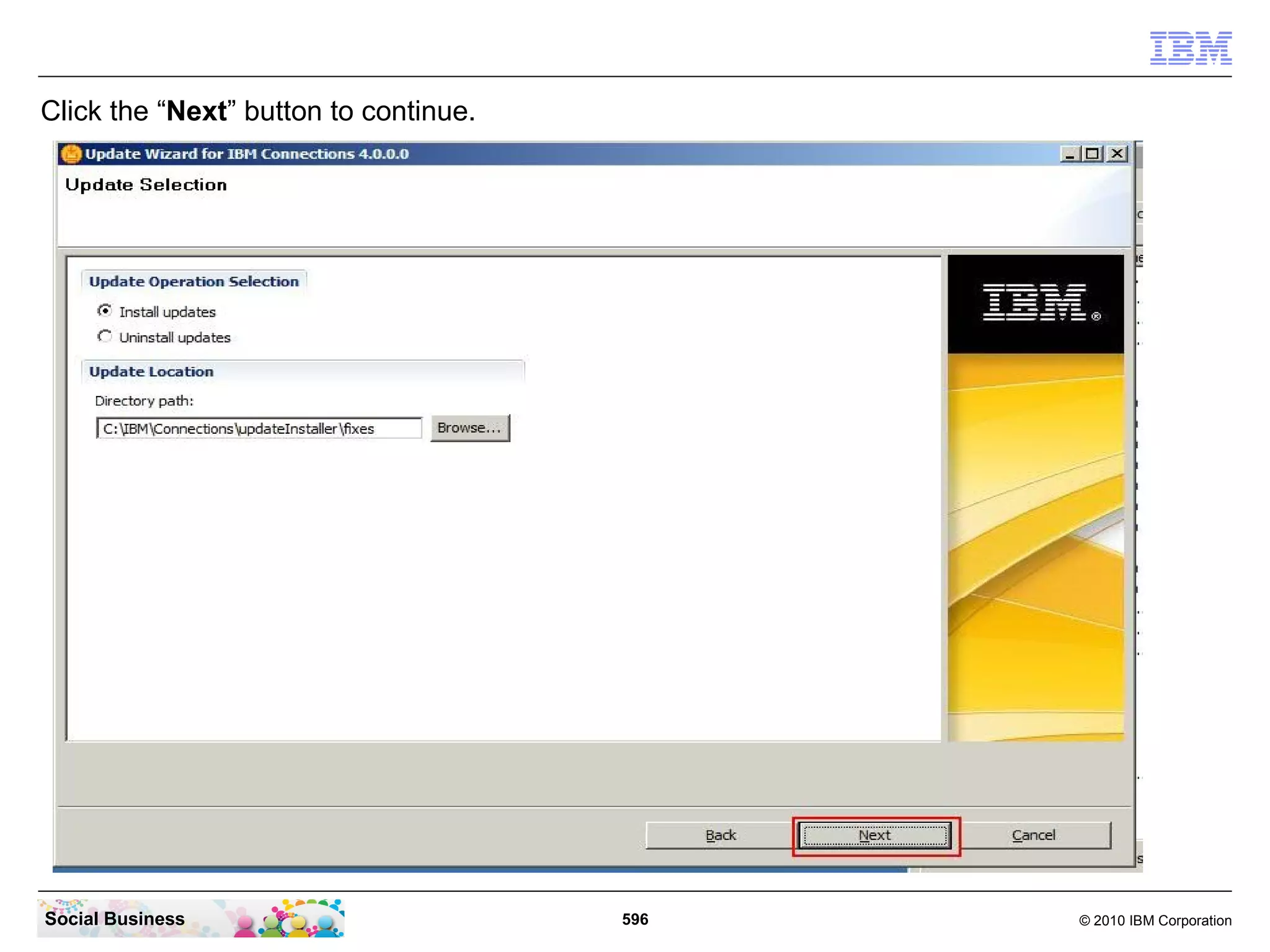This screenshot has width=1270, height=952.
Task: Maximize the Update Wizard window
Action: pos(1093,154)
